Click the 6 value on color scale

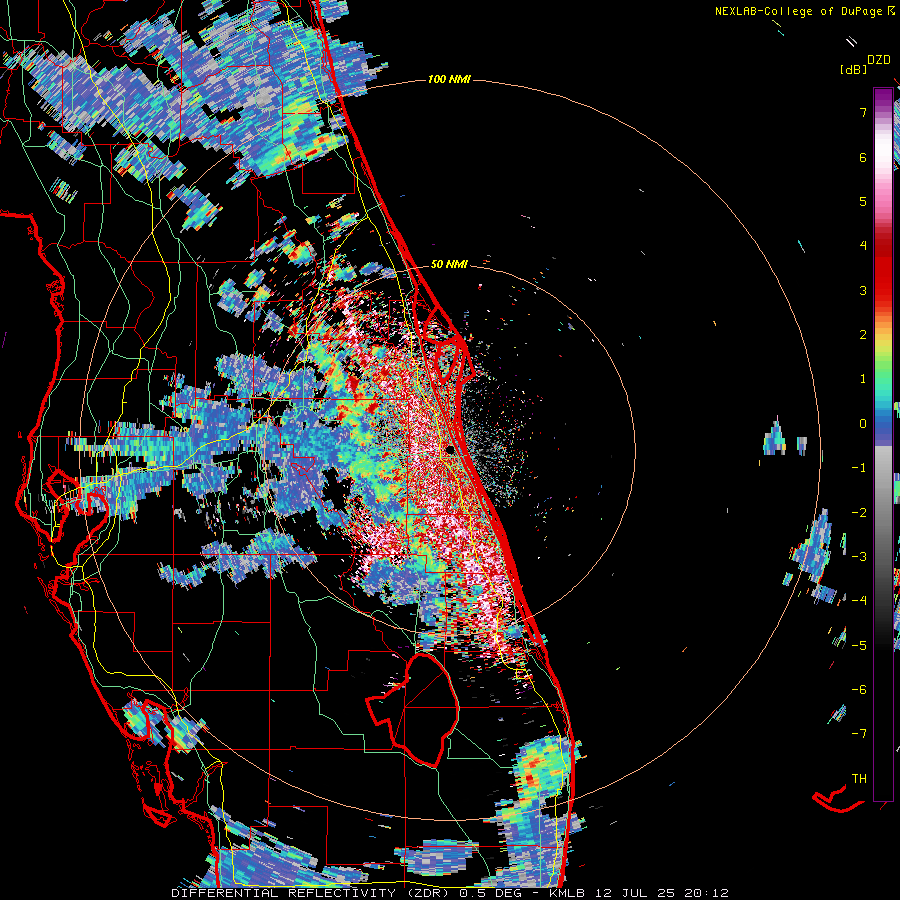click(x=863, y=157)
